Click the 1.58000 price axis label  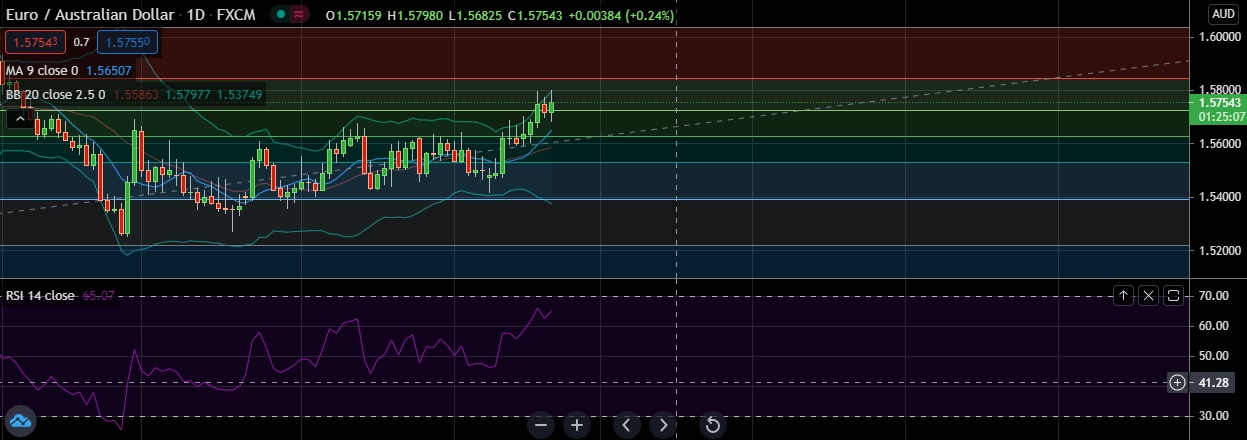click(x=1219, y=91)
